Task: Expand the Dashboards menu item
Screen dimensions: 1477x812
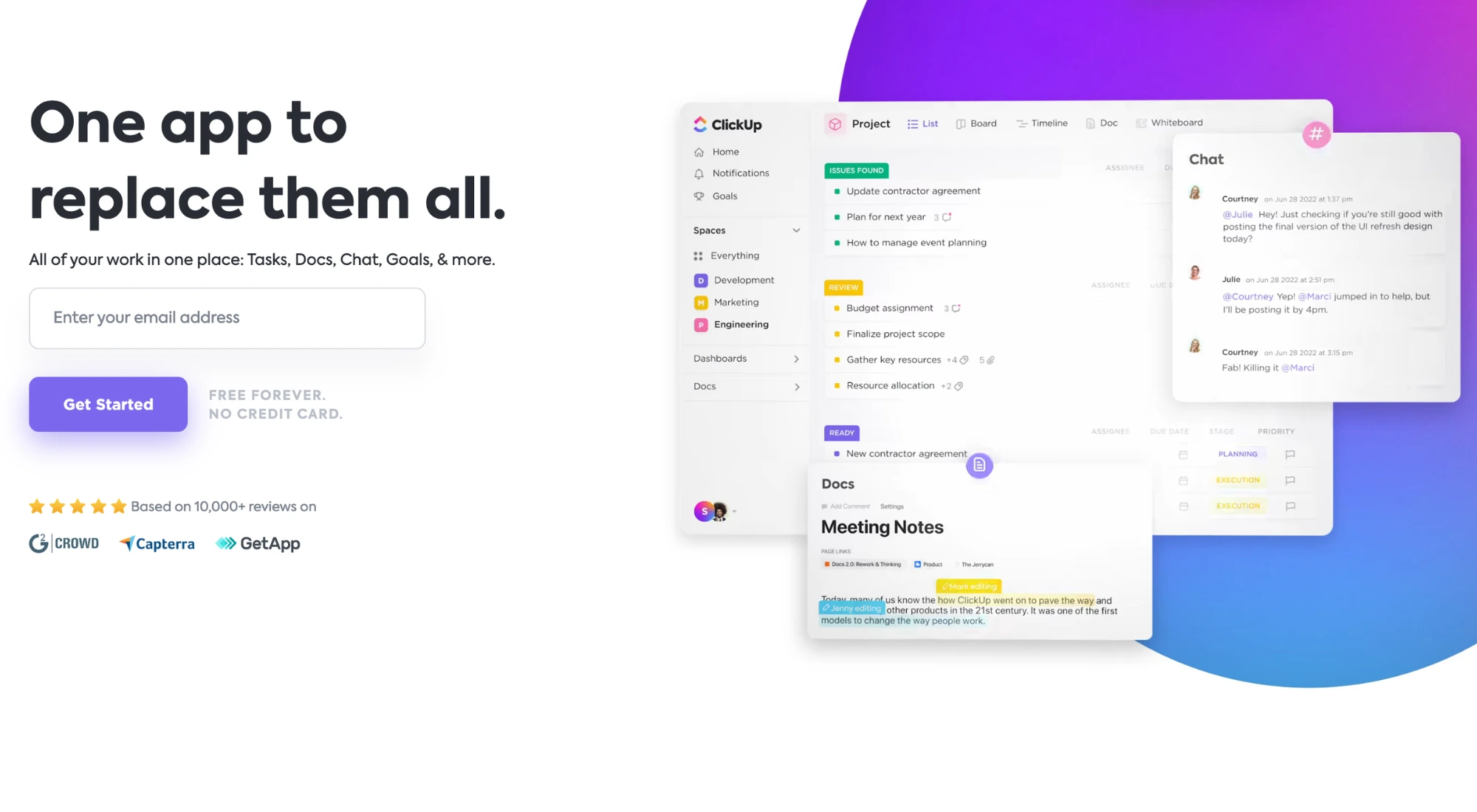Action: point(797,358)
